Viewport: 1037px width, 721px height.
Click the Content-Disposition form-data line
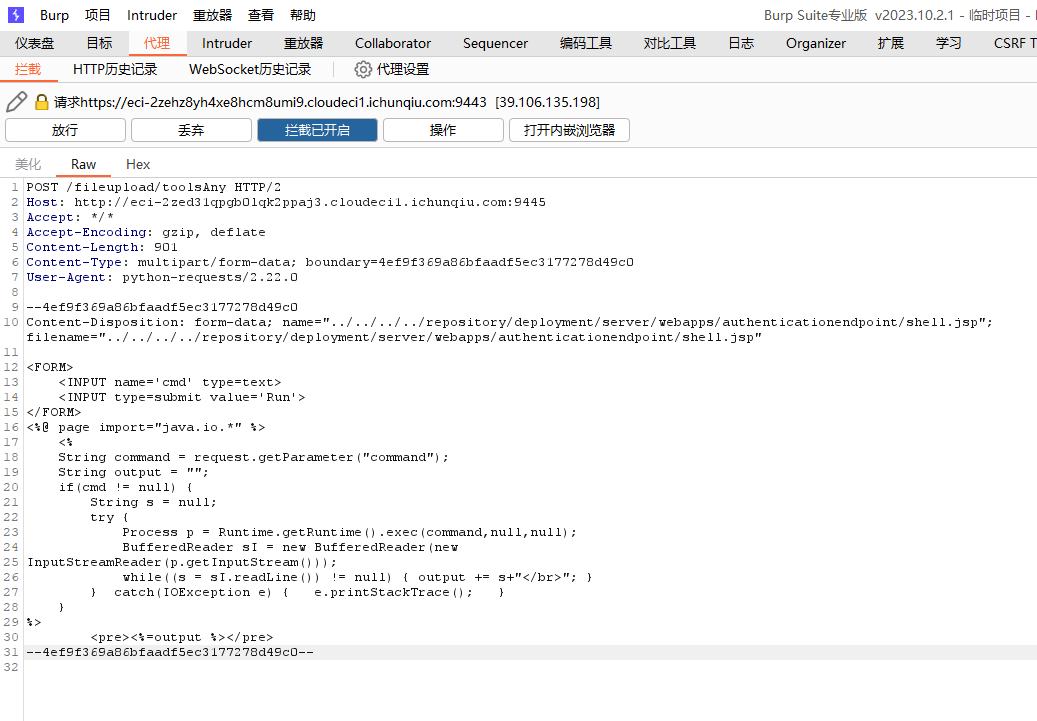point(509,322)
